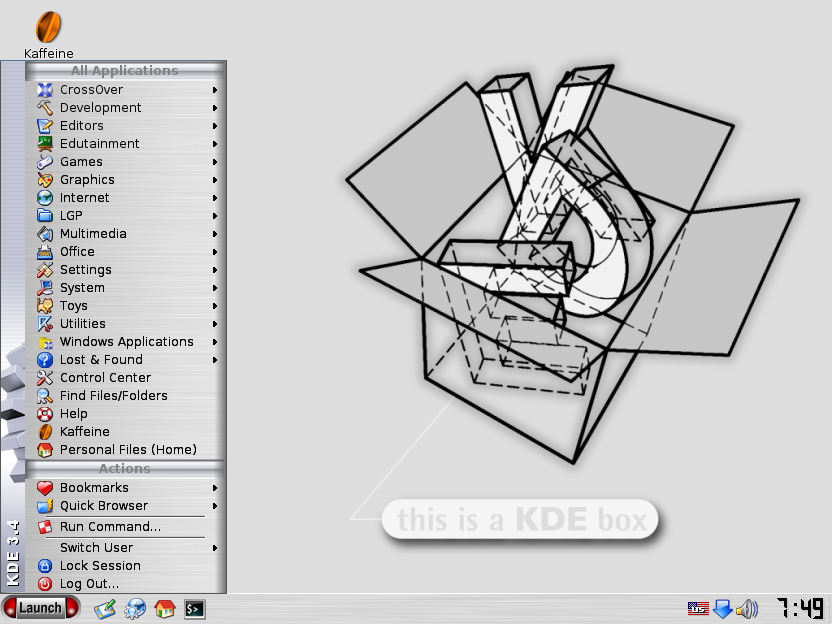
Task: Open the Toys menu entry
Action: coord(126,306)
